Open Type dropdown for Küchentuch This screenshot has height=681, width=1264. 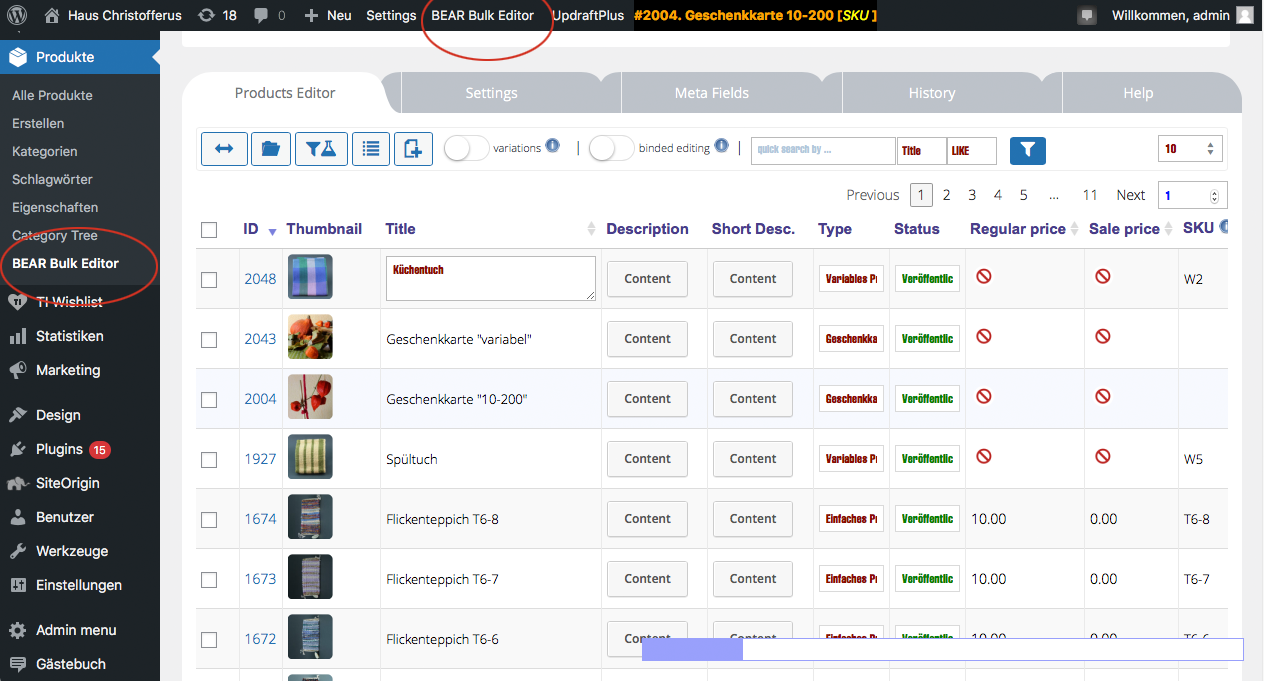coord(852,279)
